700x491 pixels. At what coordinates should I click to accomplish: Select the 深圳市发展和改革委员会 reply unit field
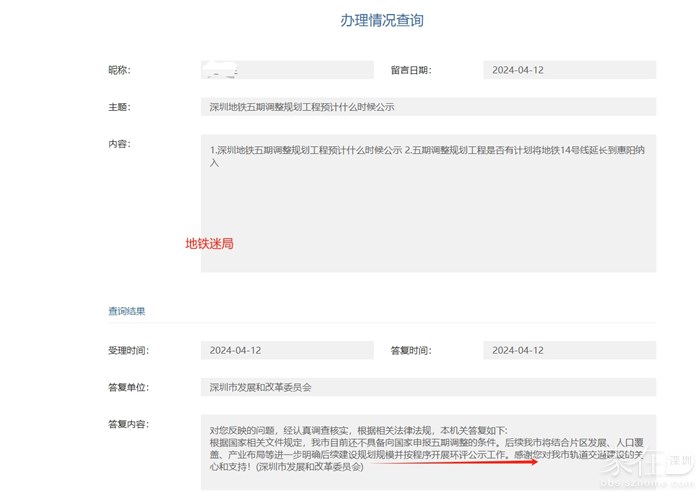pos(427,386)
